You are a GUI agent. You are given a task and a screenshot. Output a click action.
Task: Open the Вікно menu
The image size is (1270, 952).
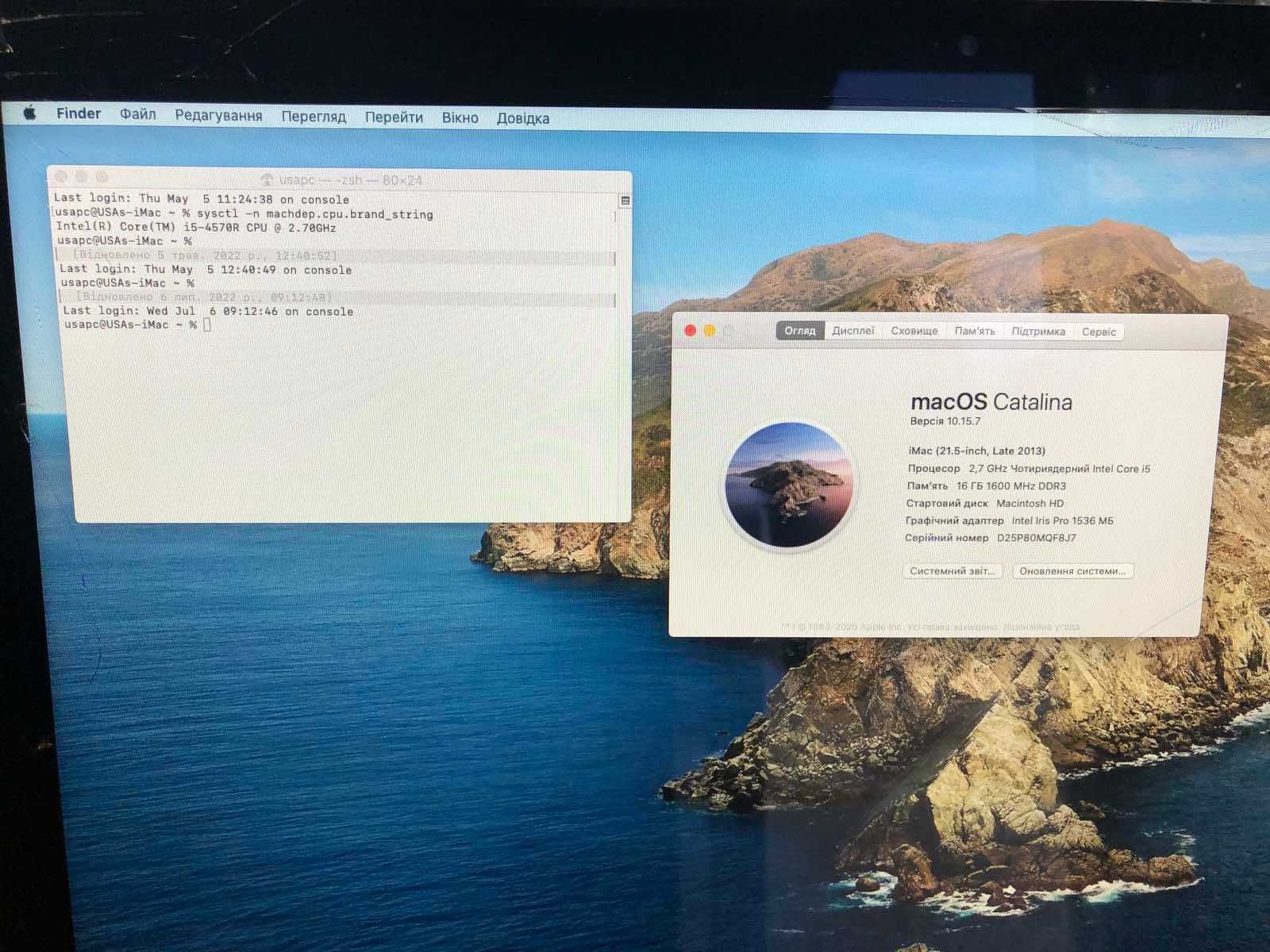(x=460, y=118)
